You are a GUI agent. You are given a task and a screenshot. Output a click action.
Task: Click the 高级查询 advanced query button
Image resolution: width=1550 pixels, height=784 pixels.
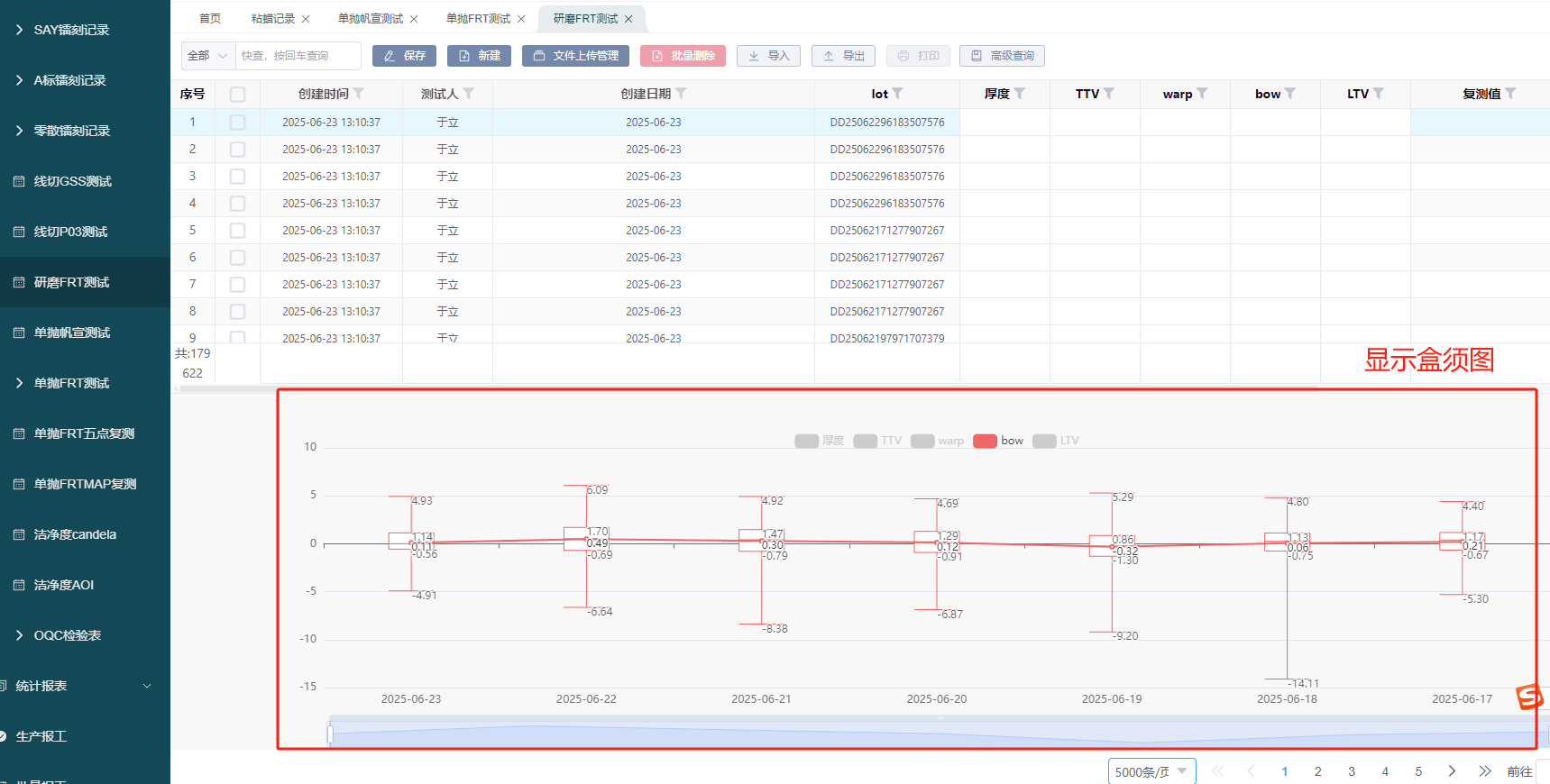1002,56
